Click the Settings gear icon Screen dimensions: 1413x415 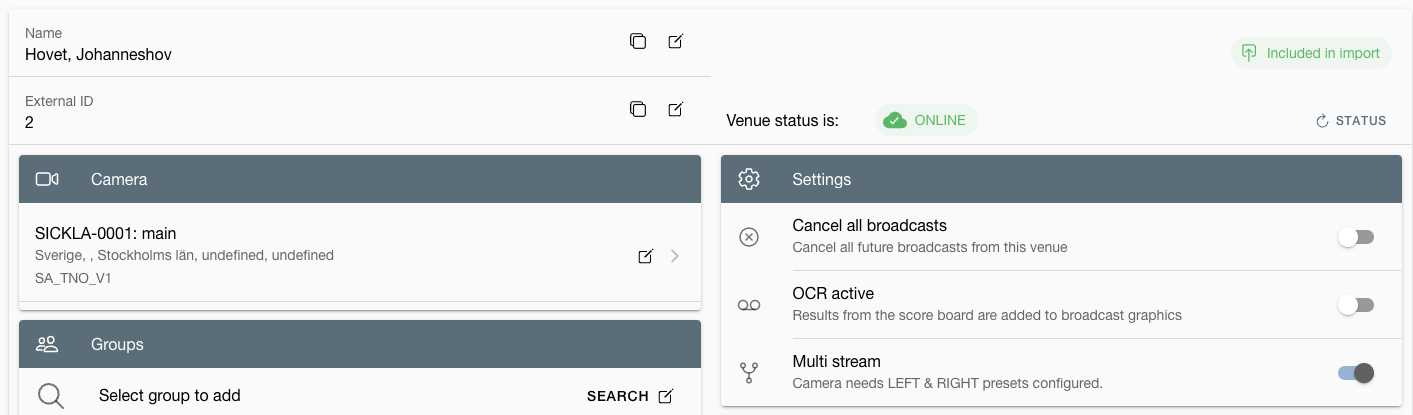(749, 179)
